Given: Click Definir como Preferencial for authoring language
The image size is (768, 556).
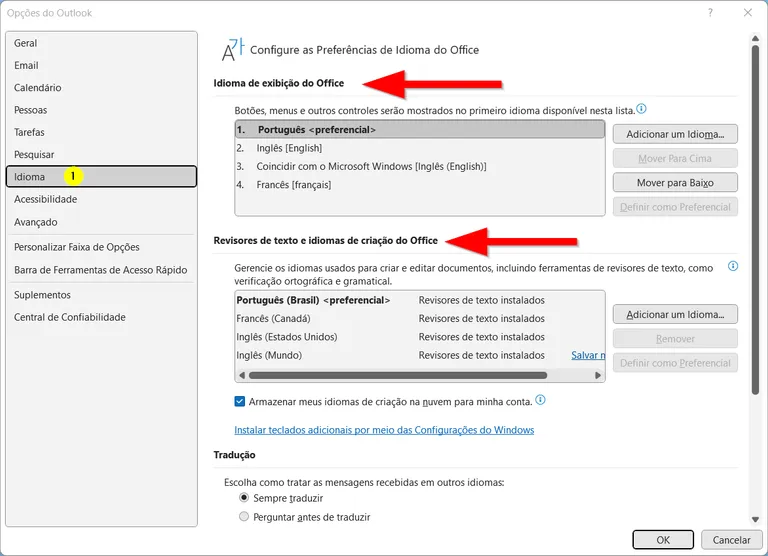Looking at the screenshot, I should (x=675, y=363).
